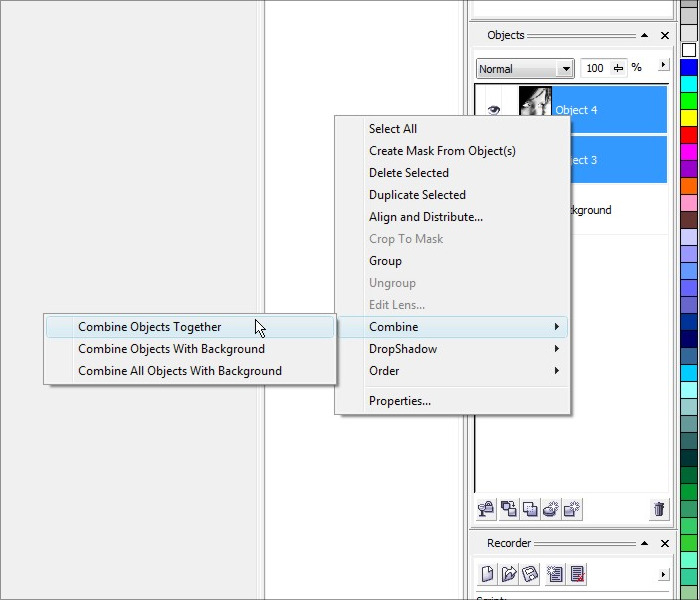The image size is (700, 600).
Task: Toggle visibility eye of Object 4
Action: 494,110
